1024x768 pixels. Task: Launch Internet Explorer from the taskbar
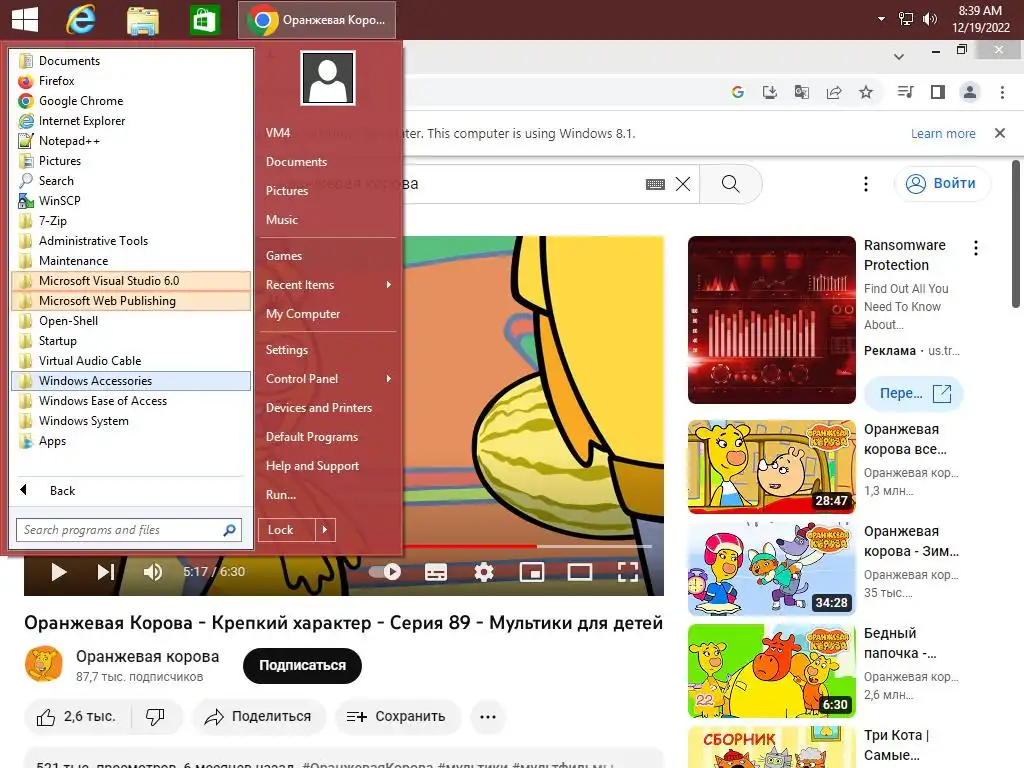[80, 19]
